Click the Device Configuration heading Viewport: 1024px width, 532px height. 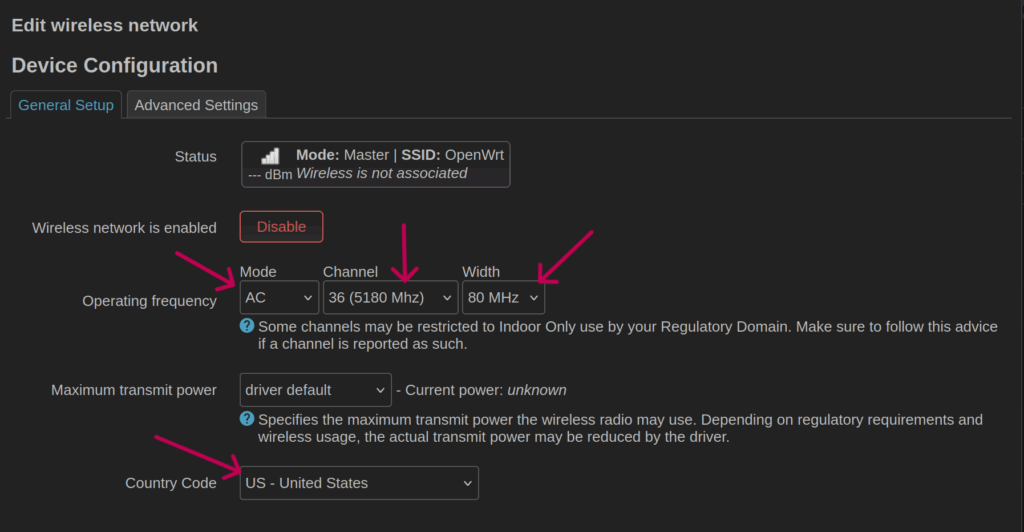pyautogui.click(x=115, y=66)
